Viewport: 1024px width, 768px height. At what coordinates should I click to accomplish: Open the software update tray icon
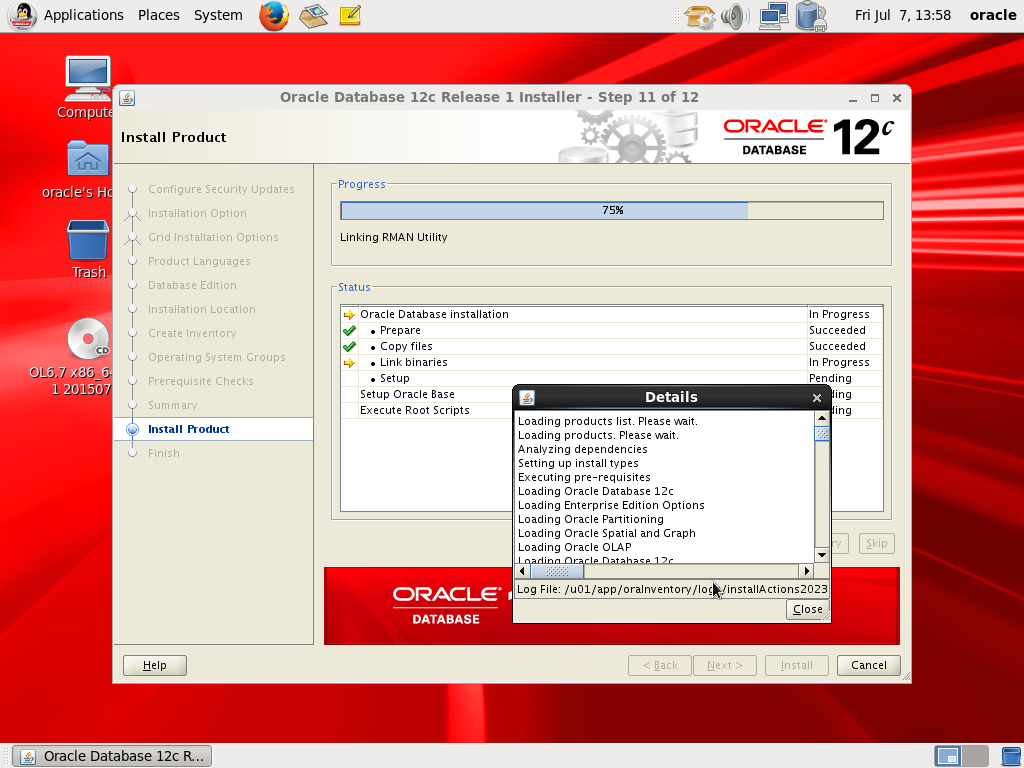pos(699,16)
